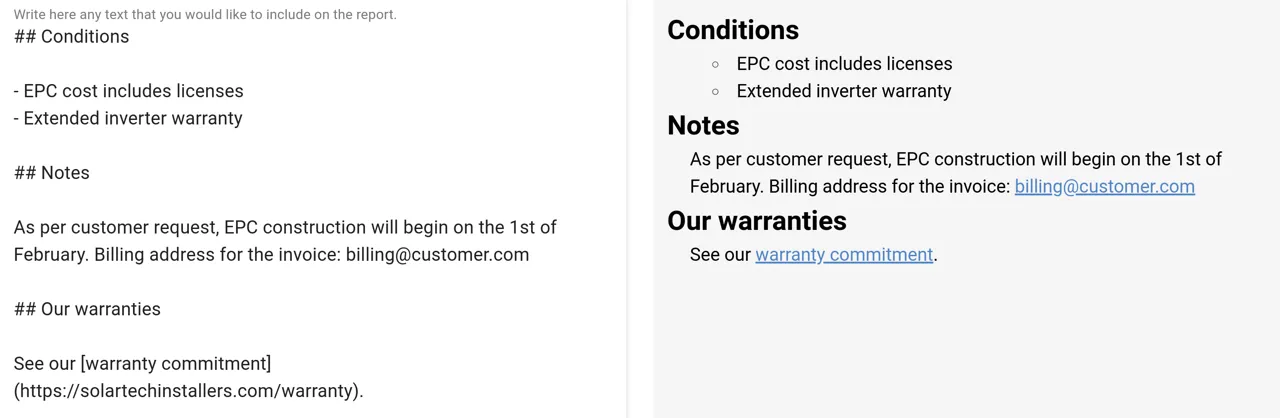The image size is (1280, 418).
Task: Click the billing@customer.com email link
Action: pyautogui.click(x=1104, y=186)
